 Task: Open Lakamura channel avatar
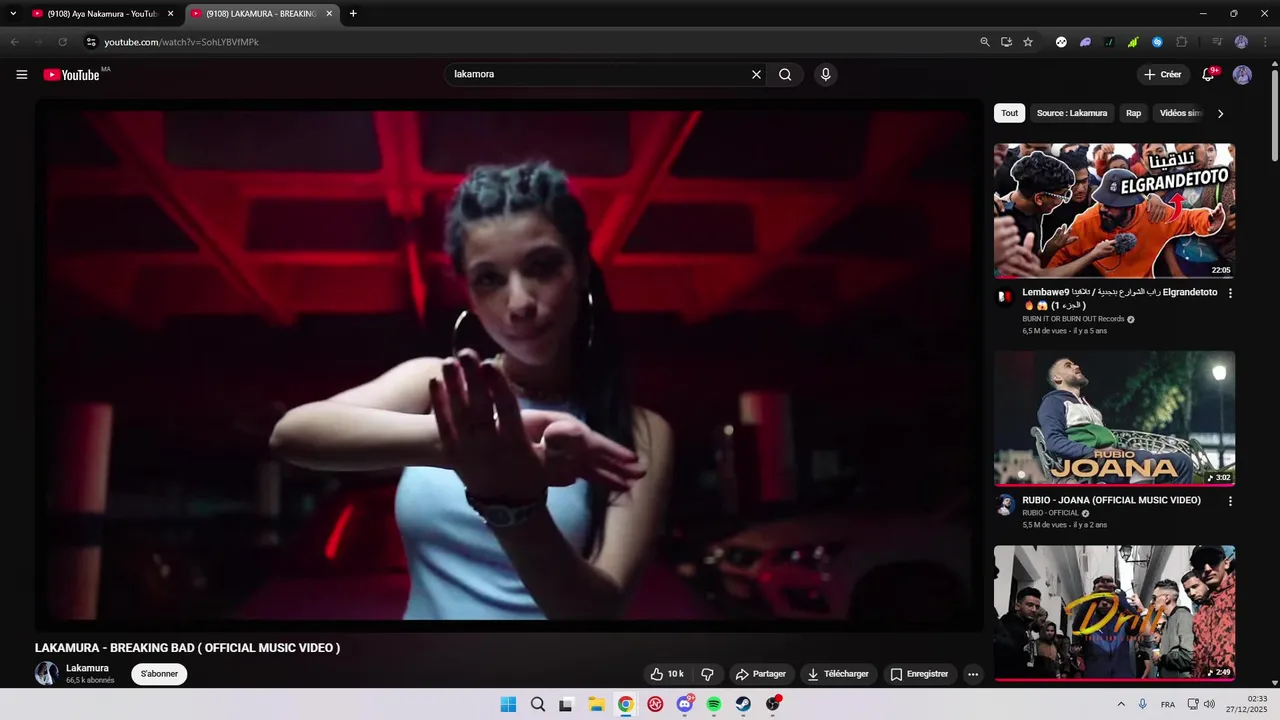click(47, 673)
